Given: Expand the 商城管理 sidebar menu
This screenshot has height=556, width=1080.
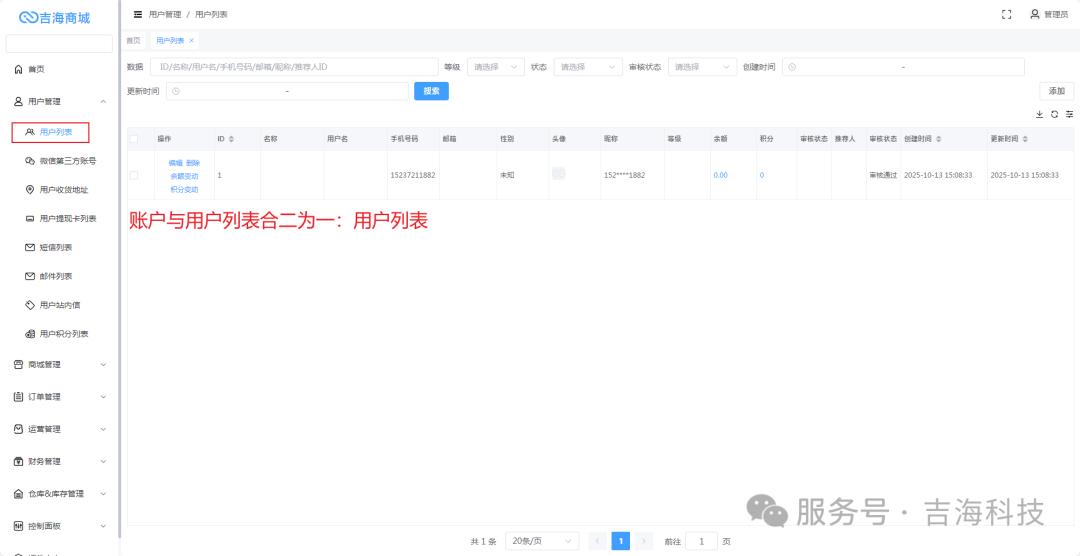Looking at the screenshot, I should (x=60, y=364).
